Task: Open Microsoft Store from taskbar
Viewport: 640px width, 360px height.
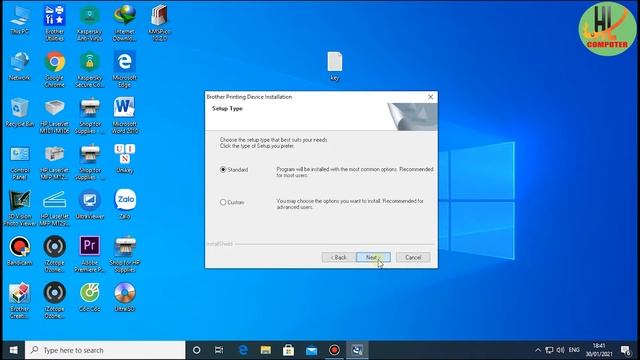Action: 289,350
